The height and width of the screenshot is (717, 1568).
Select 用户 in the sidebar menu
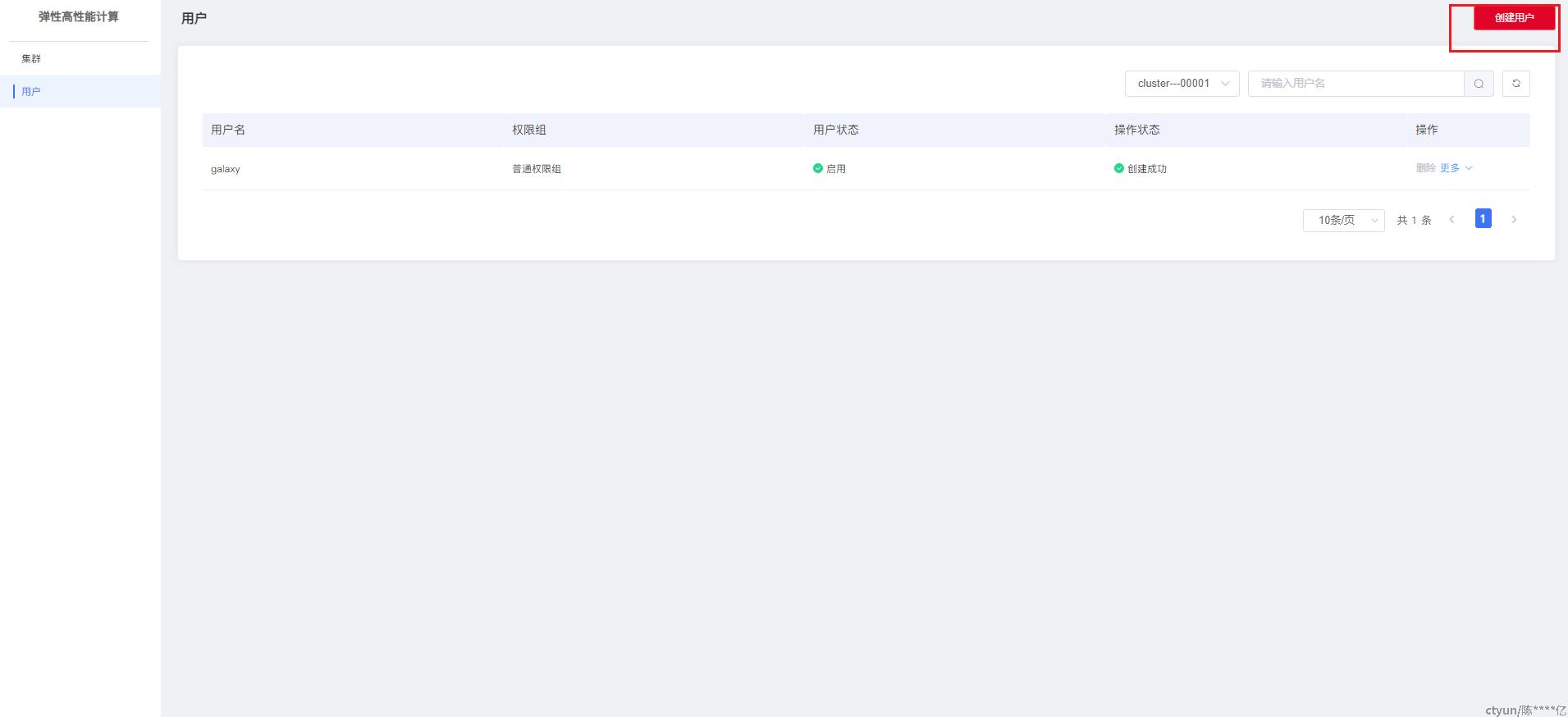pos(31,92)
